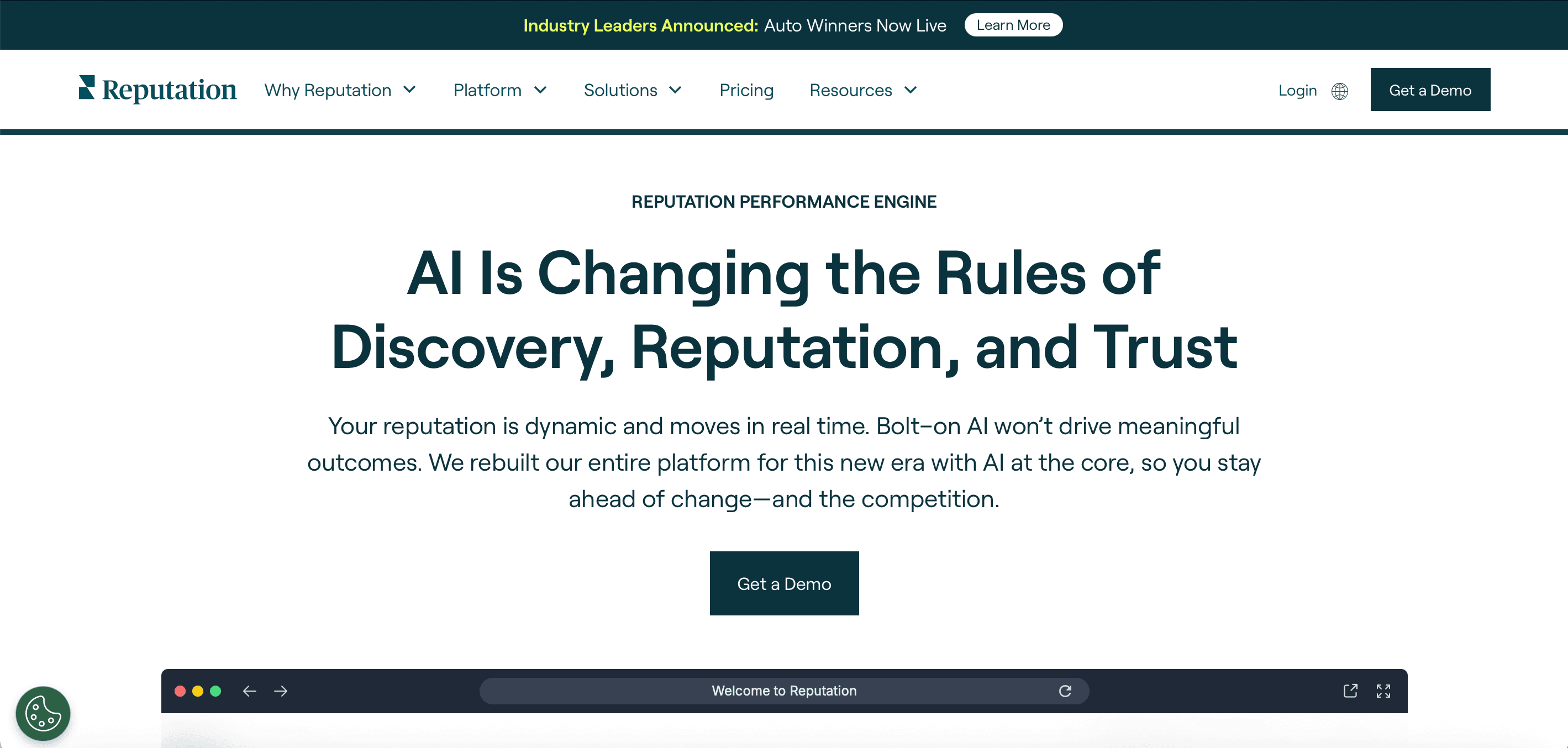Click the Get a Demo hero button
1568x748 pixels.
pyautogui.click(x=784, y=583)
